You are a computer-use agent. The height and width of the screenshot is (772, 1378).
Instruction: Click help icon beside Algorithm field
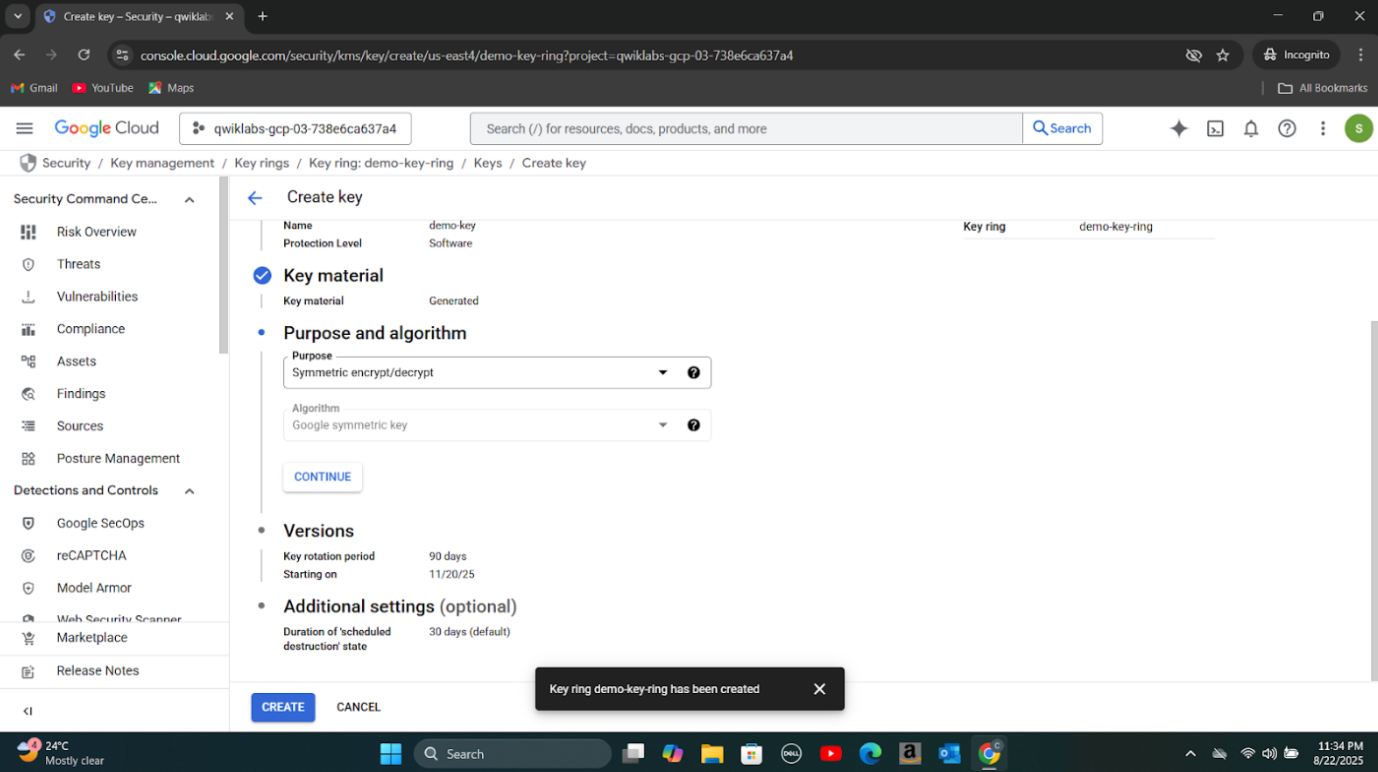pyautogui.click(x=693, y=425)
